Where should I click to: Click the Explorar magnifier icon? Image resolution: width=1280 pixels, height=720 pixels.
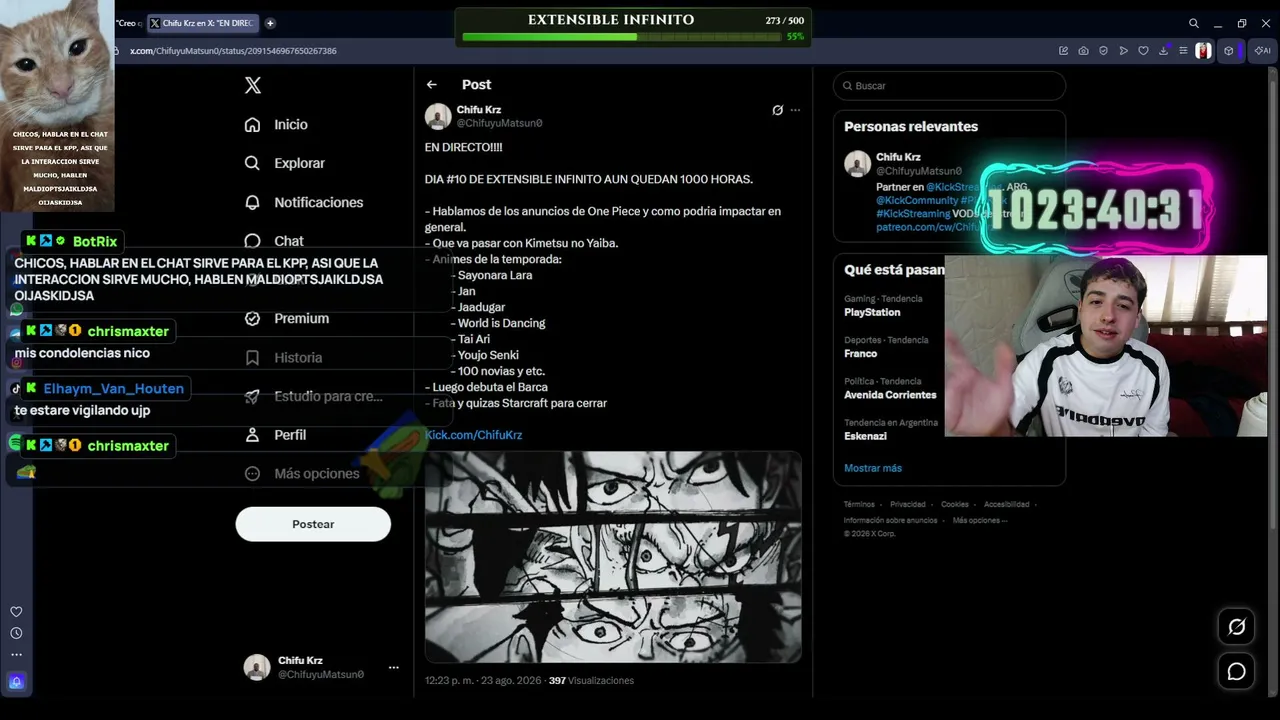(253, 163)
